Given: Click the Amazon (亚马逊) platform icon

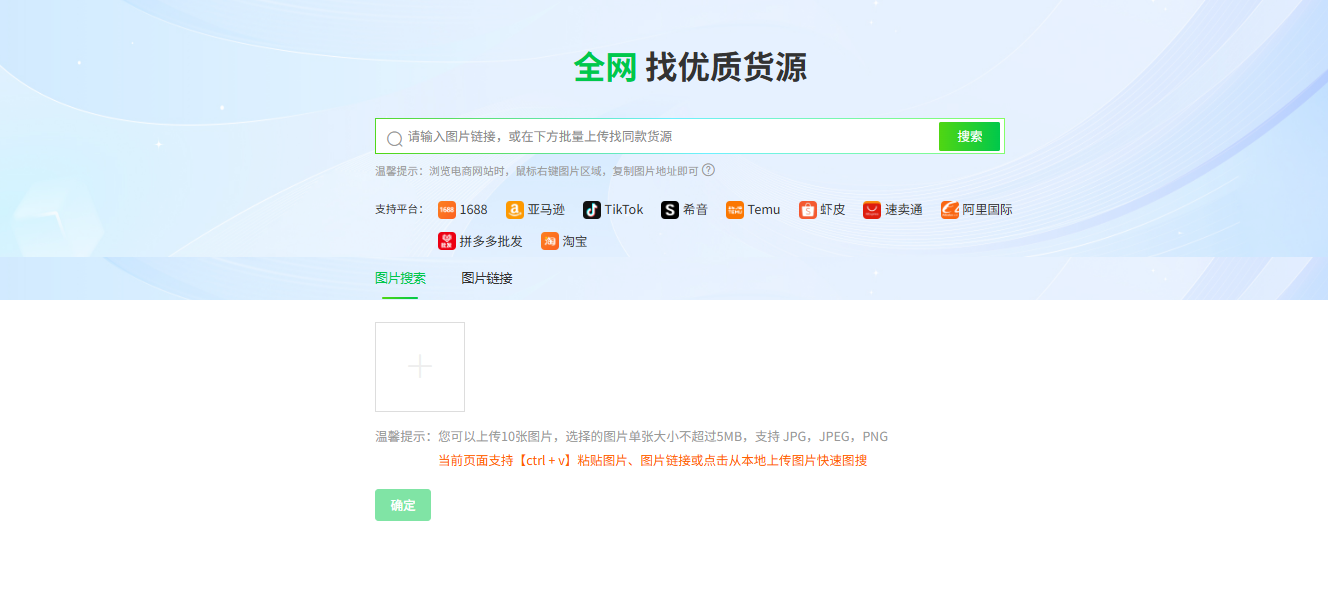Looking at the screenshot, I should click(x=517, y=210).
